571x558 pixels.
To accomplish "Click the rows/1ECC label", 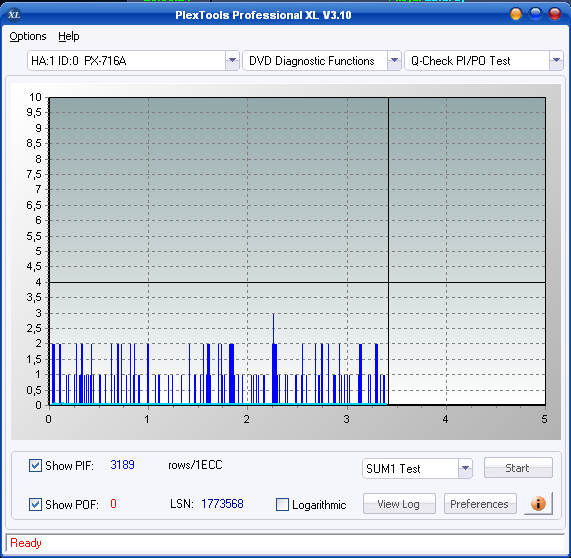I will point(195,465).
